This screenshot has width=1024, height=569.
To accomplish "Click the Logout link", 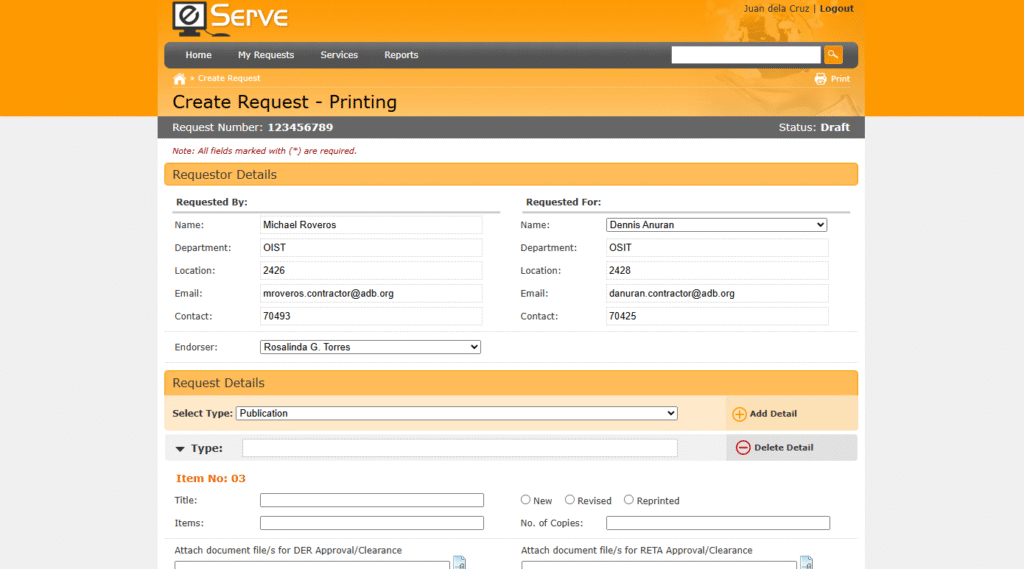I will point(836,9).
